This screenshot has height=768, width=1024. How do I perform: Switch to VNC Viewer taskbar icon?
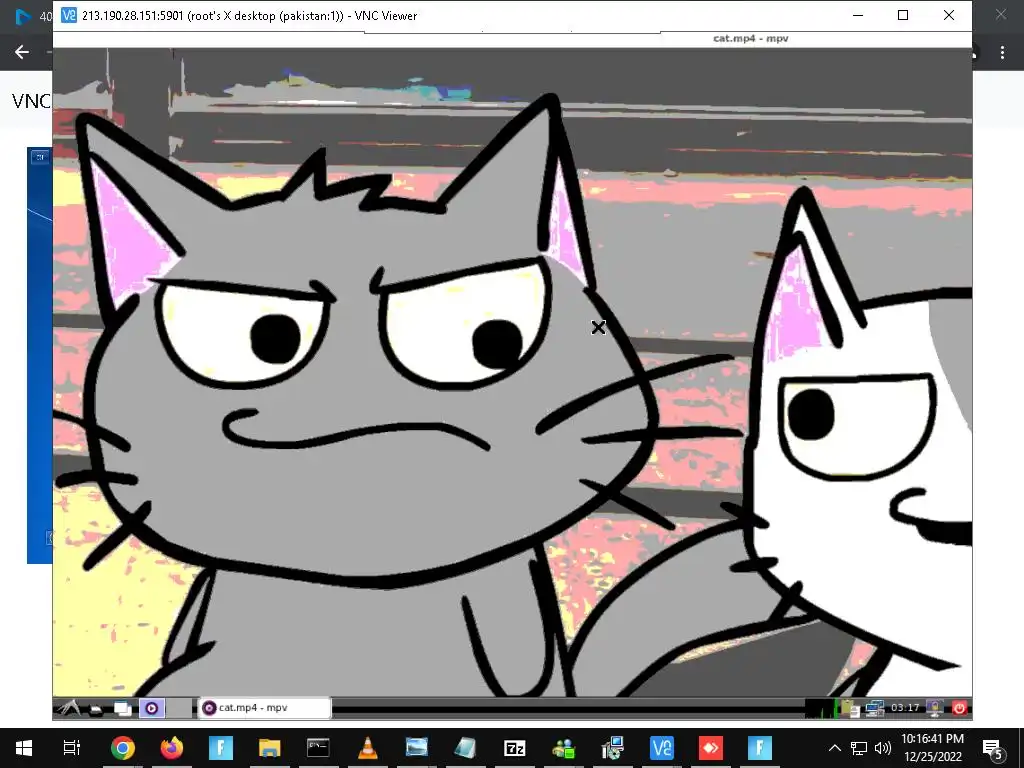point(662,748)
